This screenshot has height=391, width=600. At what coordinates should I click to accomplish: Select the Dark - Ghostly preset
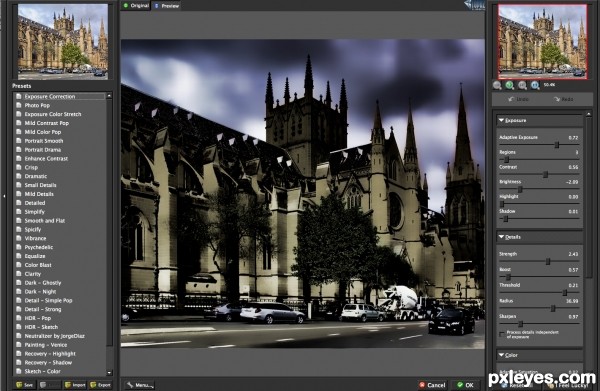tap(43, 283)
